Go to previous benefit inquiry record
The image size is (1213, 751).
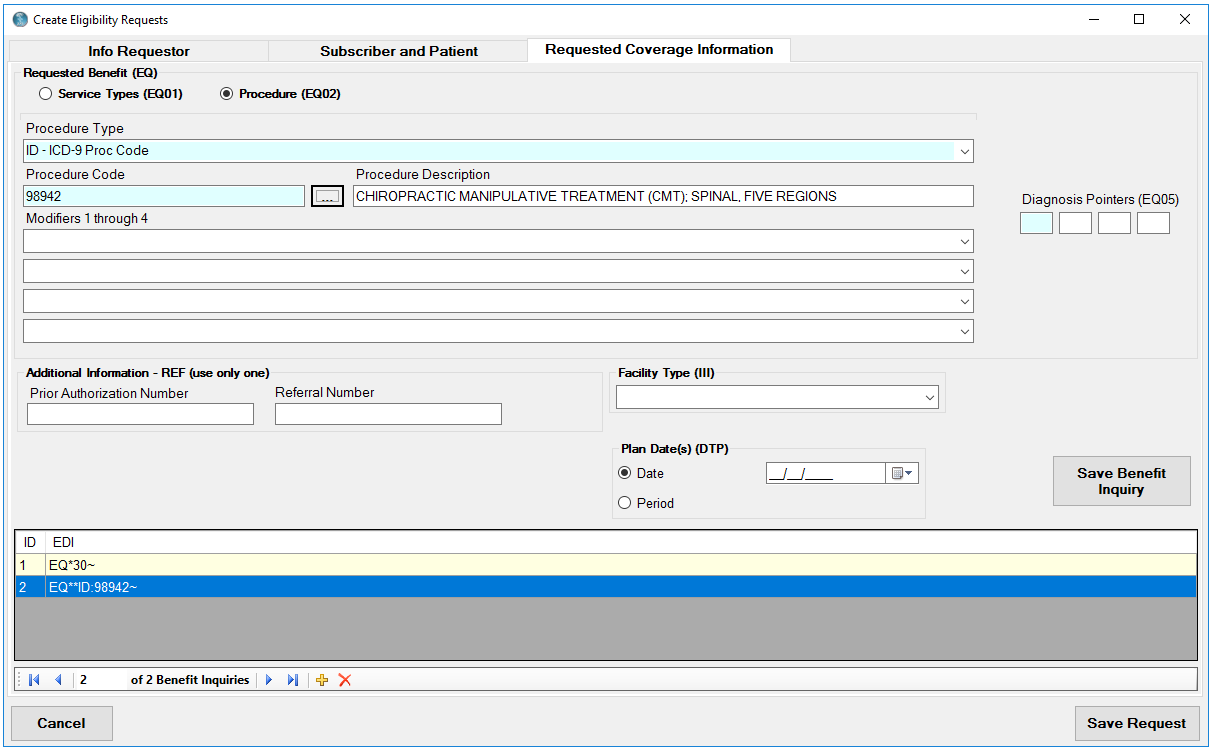(58, 680)
